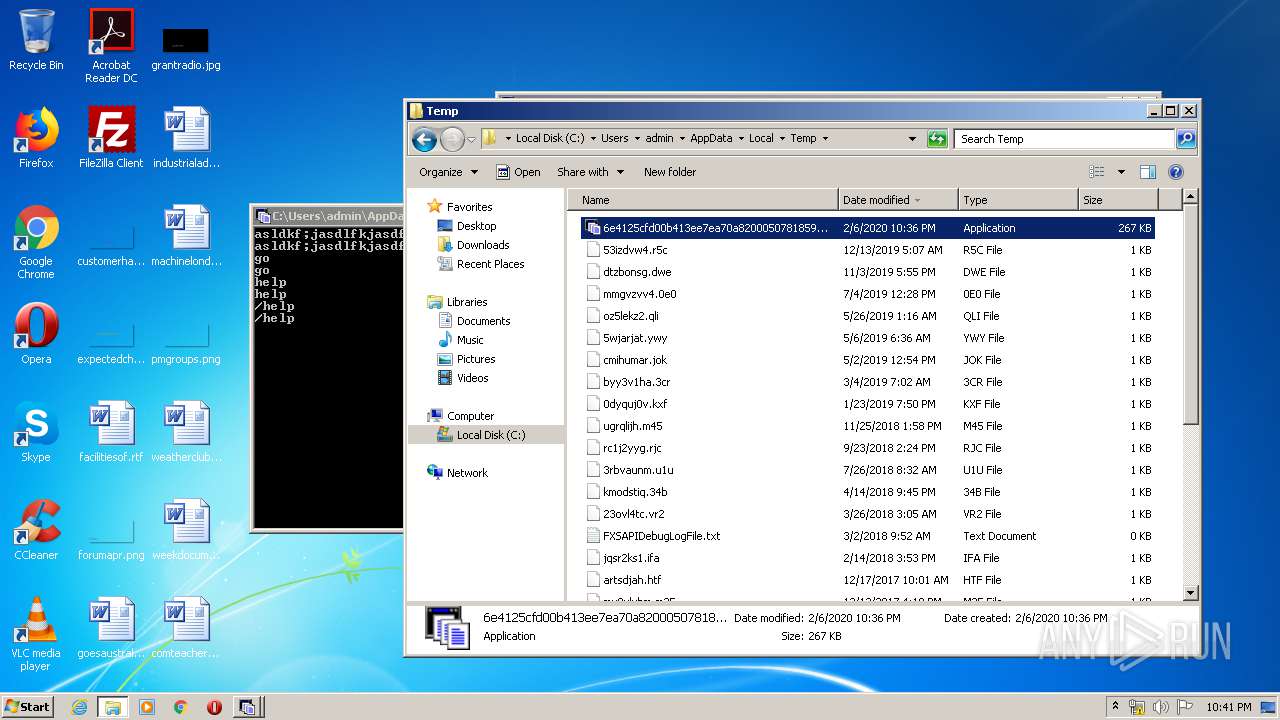Open the Organize dropdown menu

pos(448,172)
